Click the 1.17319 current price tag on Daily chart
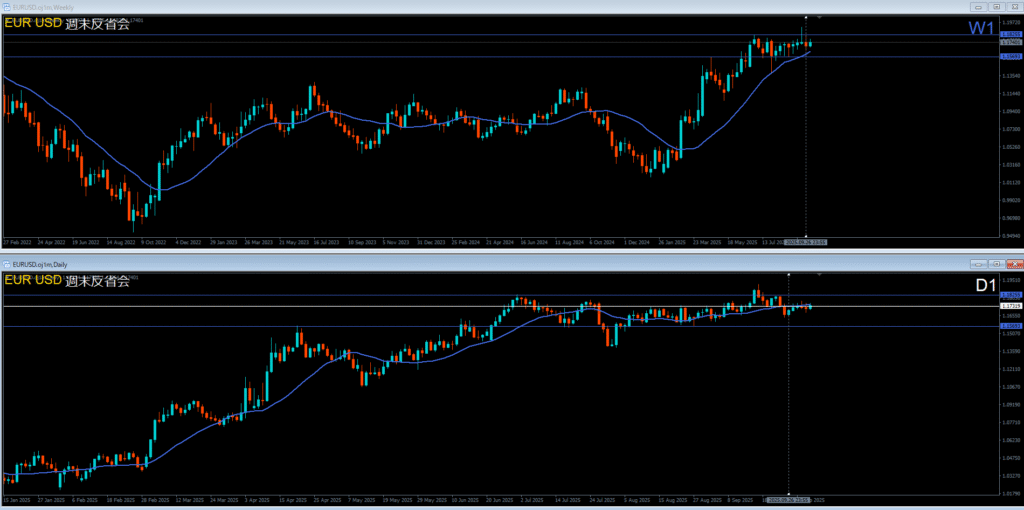 point(1010,305)
